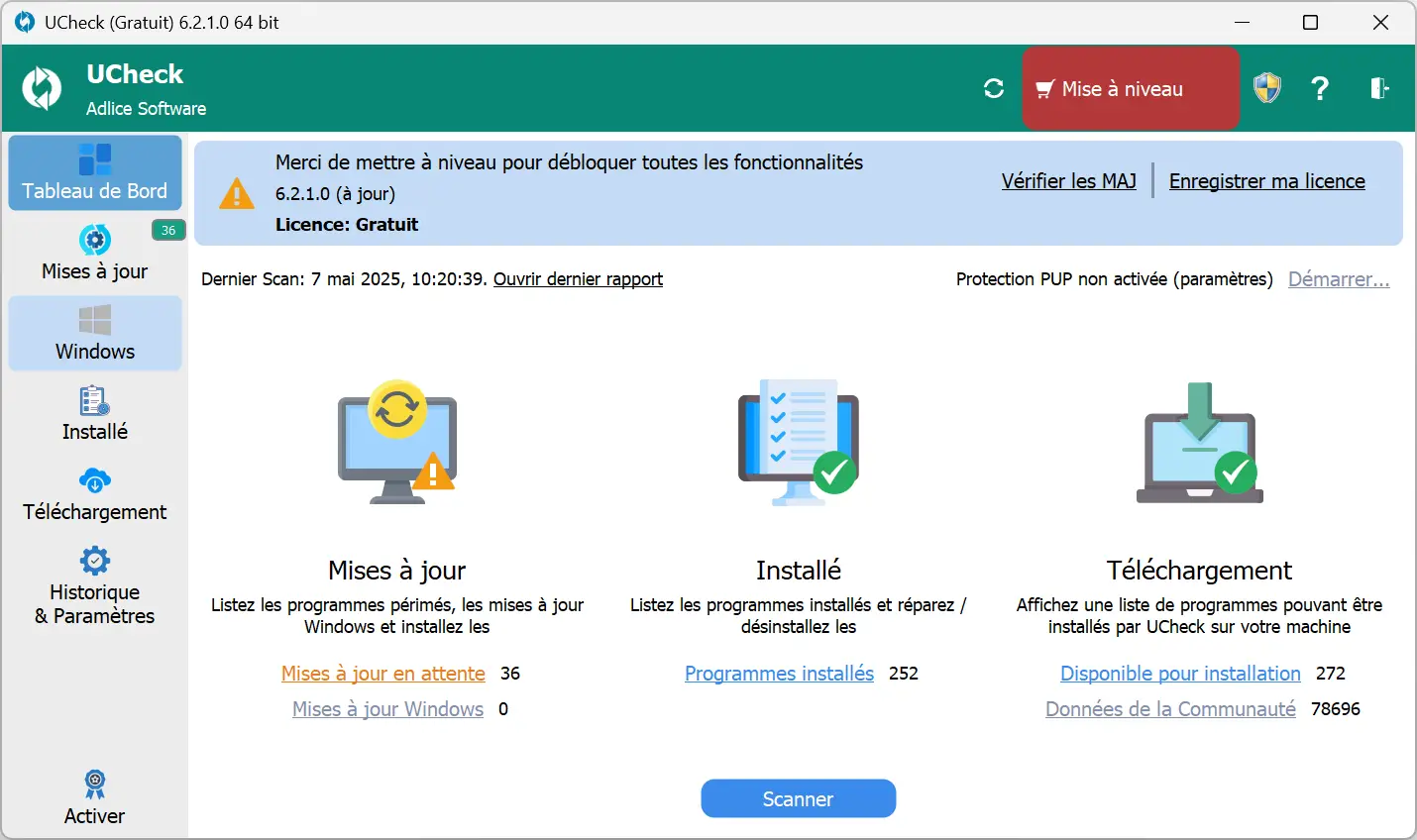The height and width of the screenshot is (840, 1417).
Task: Open Données de la Communauté link
Action: pos(1170,709)
